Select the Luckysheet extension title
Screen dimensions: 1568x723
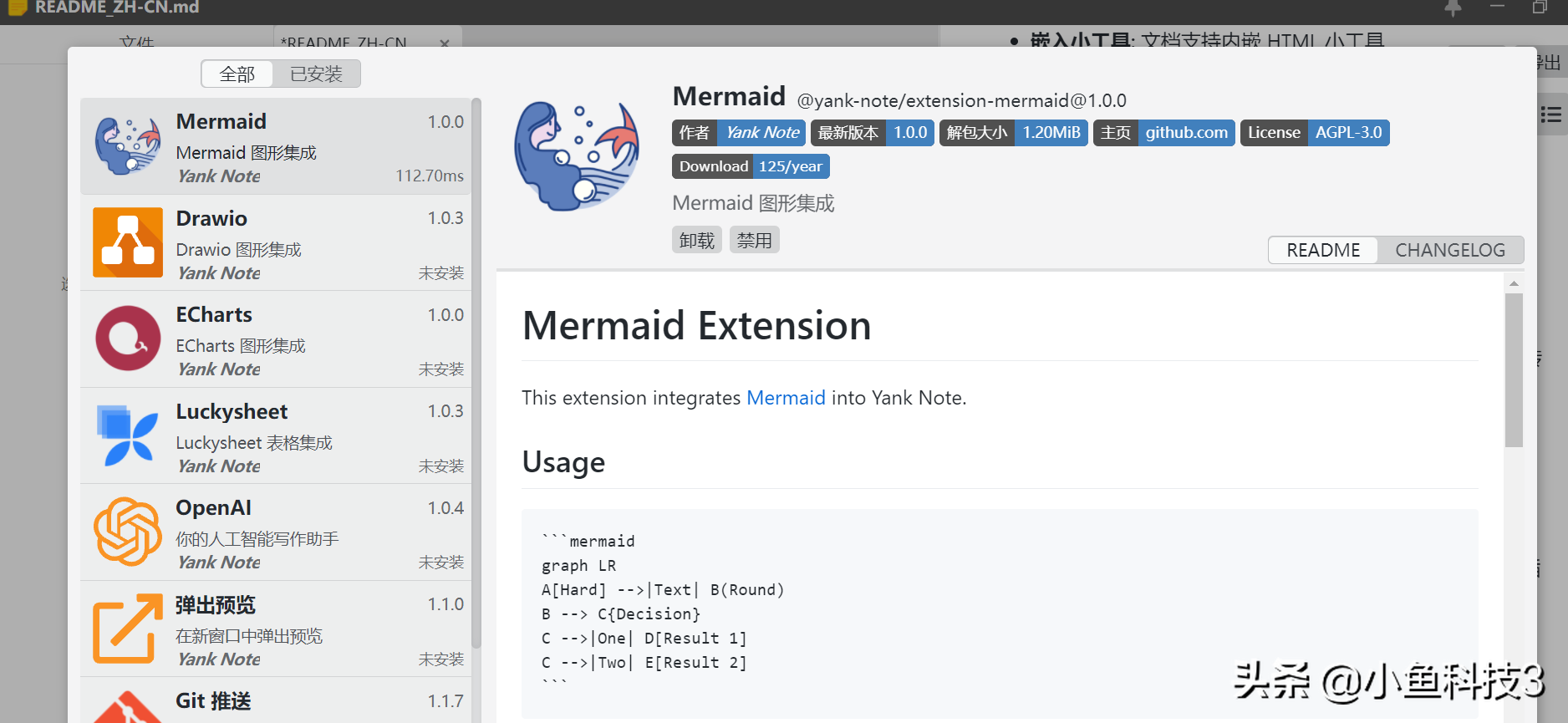click(232, 411)
